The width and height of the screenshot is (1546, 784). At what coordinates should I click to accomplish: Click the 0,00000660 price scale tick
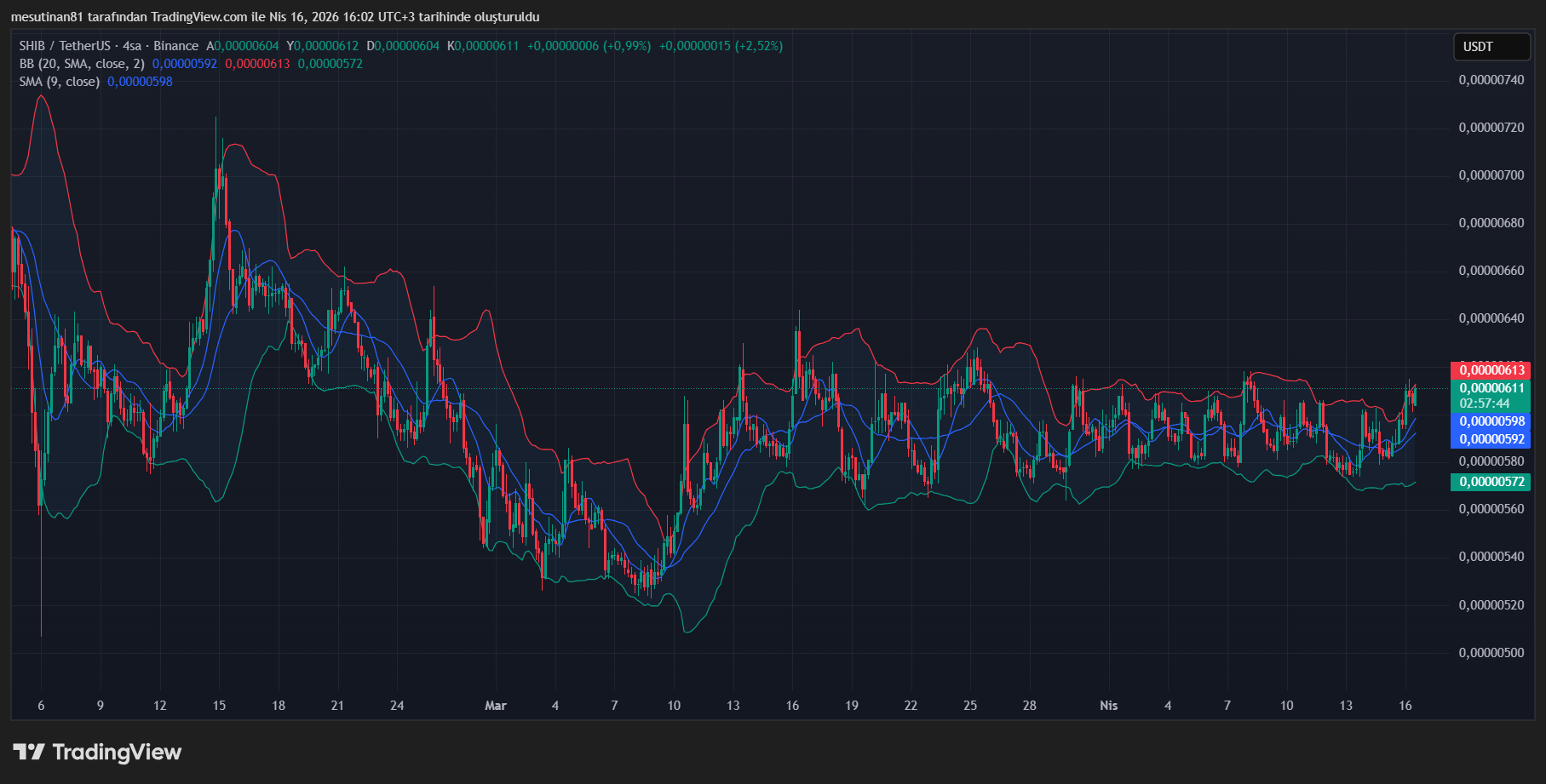click(1491, 271)
